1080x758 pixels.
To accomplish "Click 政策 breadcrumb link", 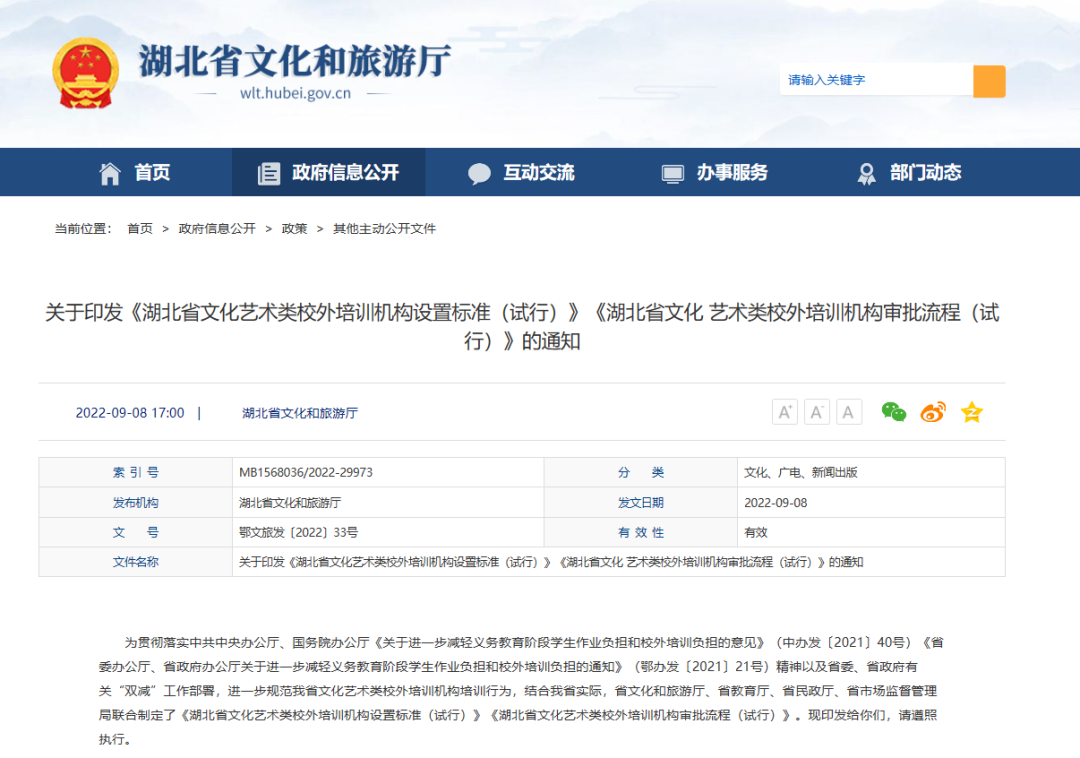I will (x=294, y=228).
